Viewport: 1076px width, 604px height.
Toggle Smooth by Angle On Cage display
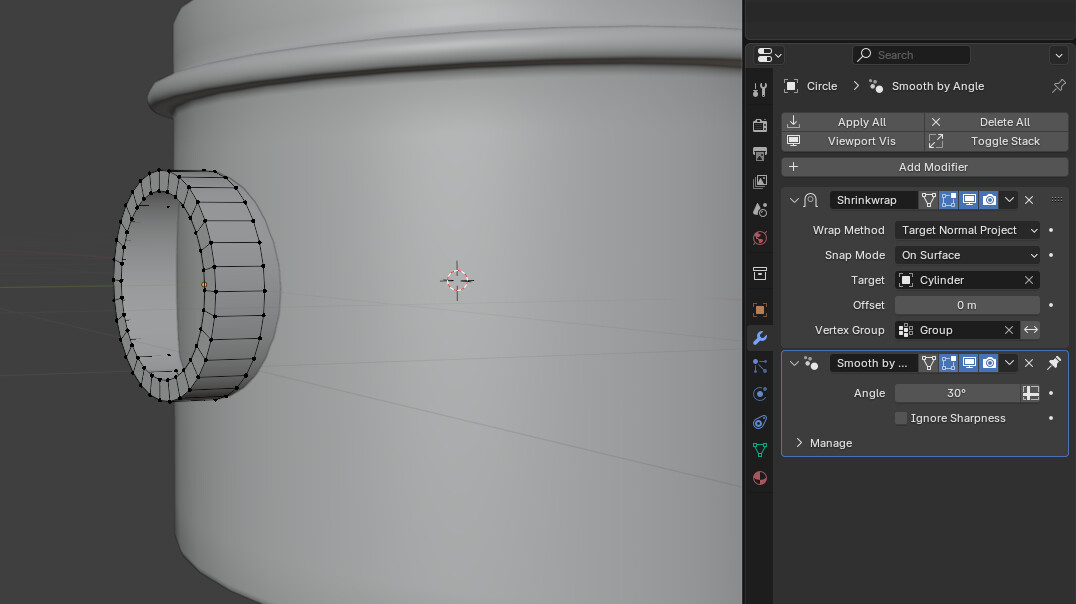[x=928, y=363]
